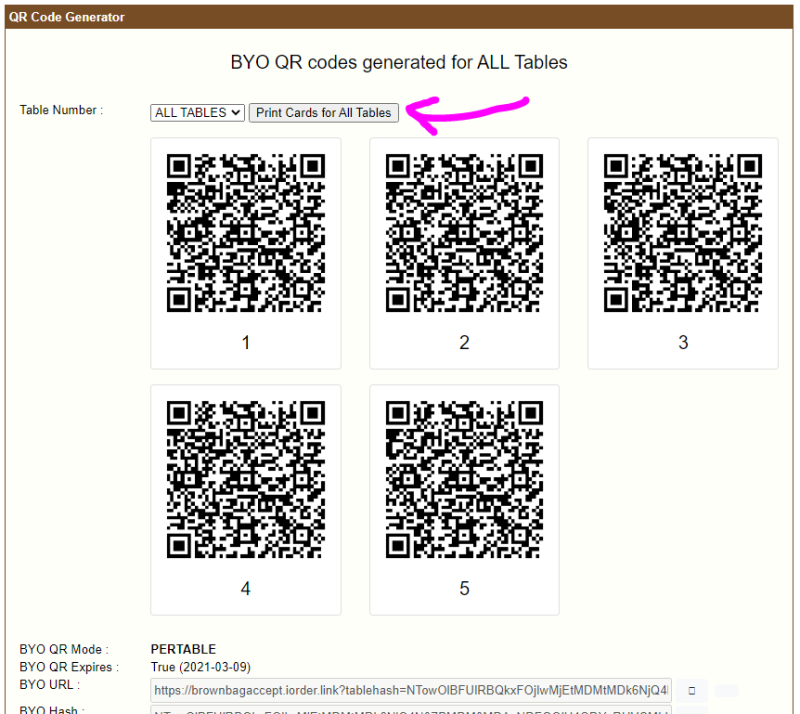Select the QR code for table 2
This screenshot has width=800, height=714.
[464, 234]
